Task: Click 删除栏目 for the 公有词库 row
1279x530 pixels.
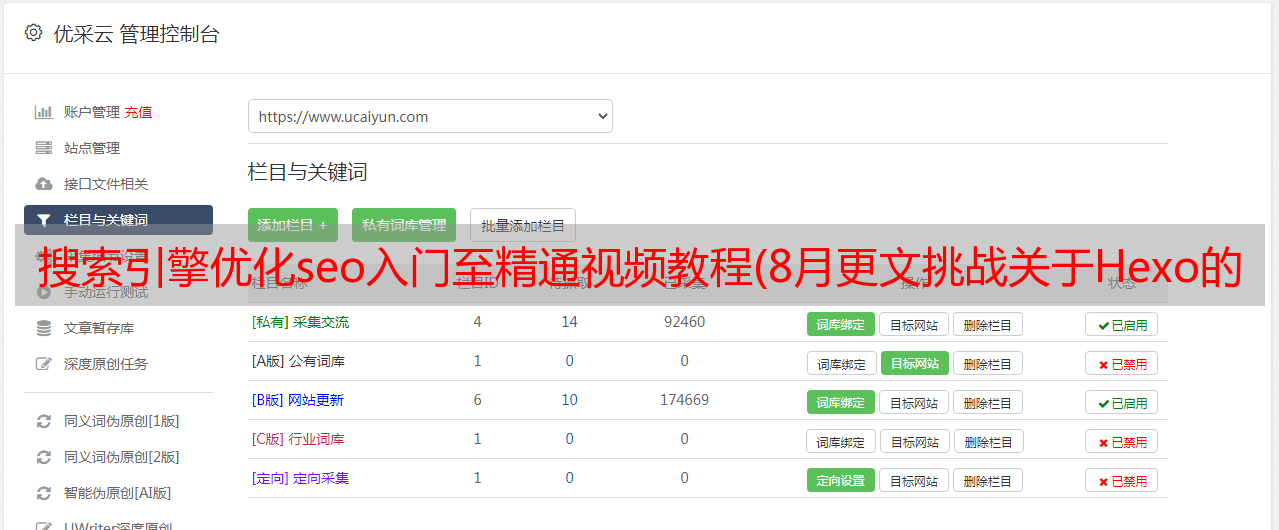Action: point(988,363)
